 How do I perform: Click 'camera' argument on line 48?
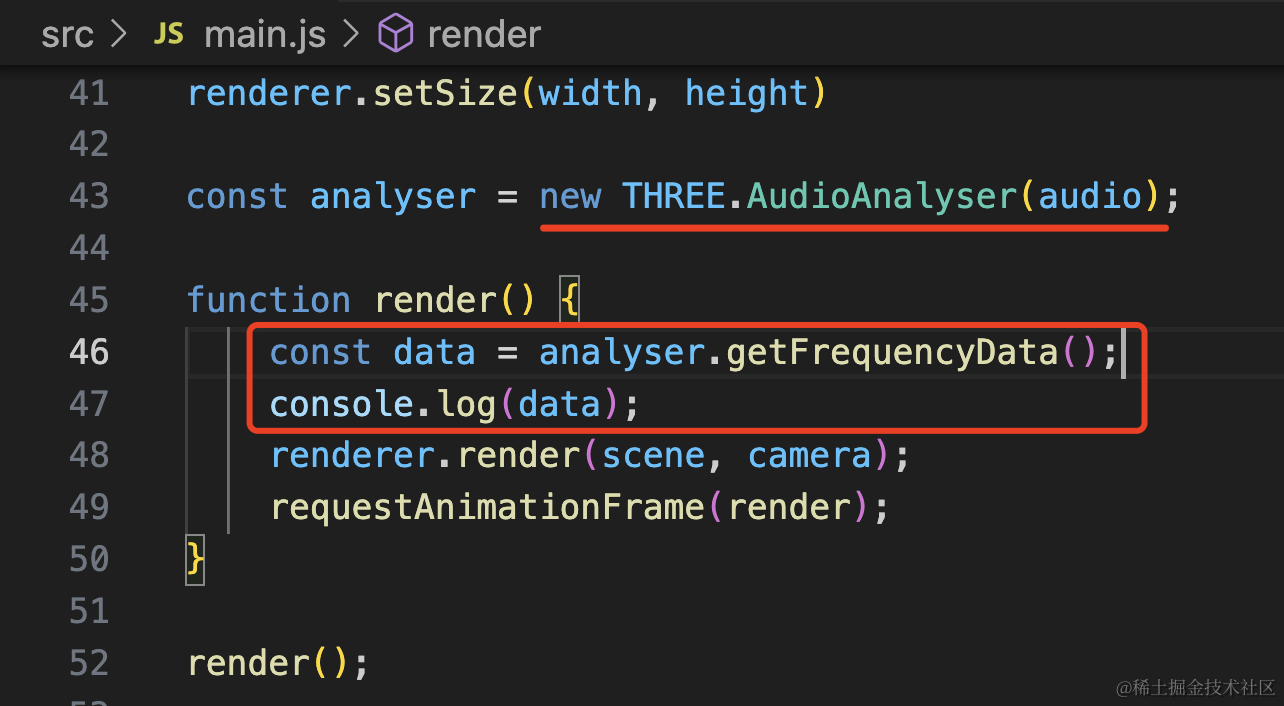pos(809,456)
